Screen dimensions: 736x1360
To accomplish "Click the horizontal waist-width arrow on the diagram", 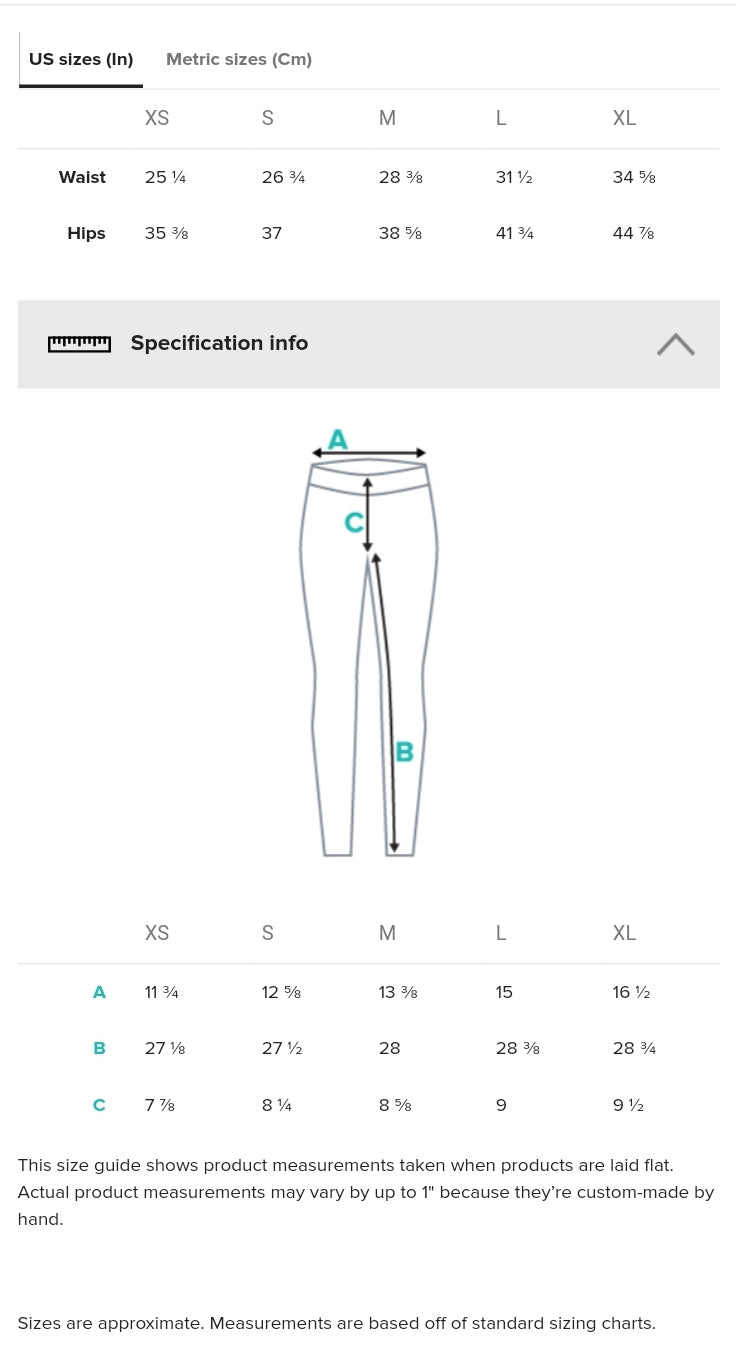I will (x=369, y=453).
